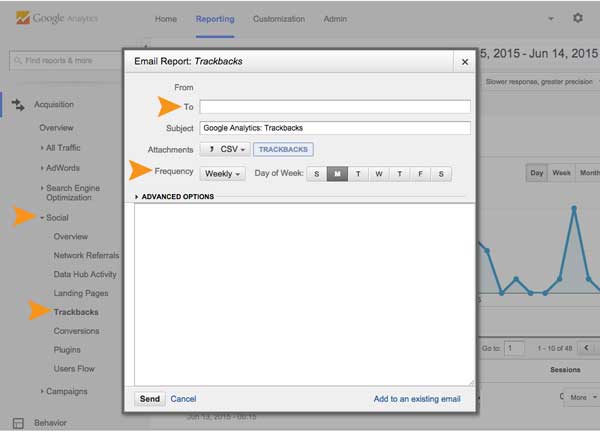Select Friday in Day of Week
Image resolution: width=600 pixels, height=431 pixels.
click(x=420, y=174)
